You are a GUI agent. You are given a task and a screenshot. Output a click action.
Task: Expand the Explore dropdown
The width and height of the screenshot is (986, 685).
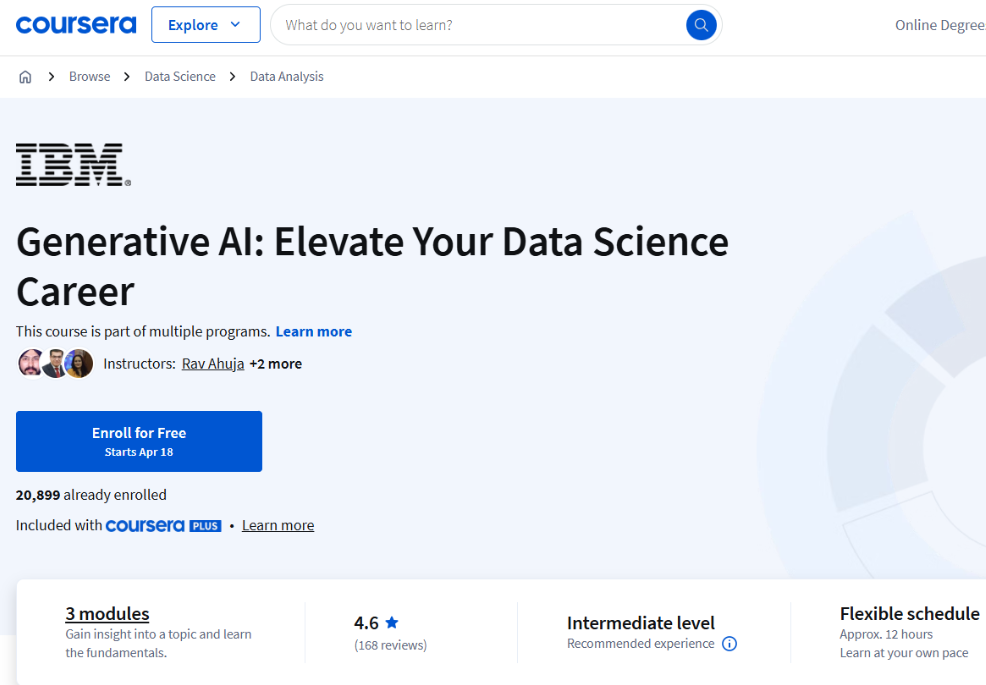(205, 24)
